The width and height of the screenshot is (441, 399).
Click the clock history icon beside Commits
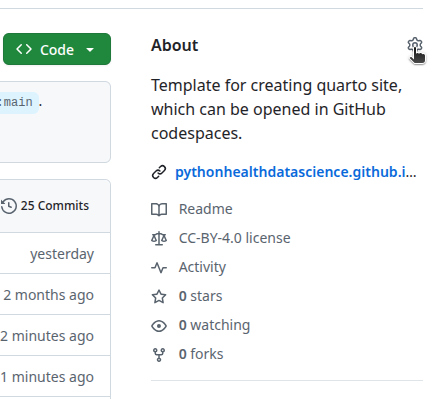tap(9, 206)
